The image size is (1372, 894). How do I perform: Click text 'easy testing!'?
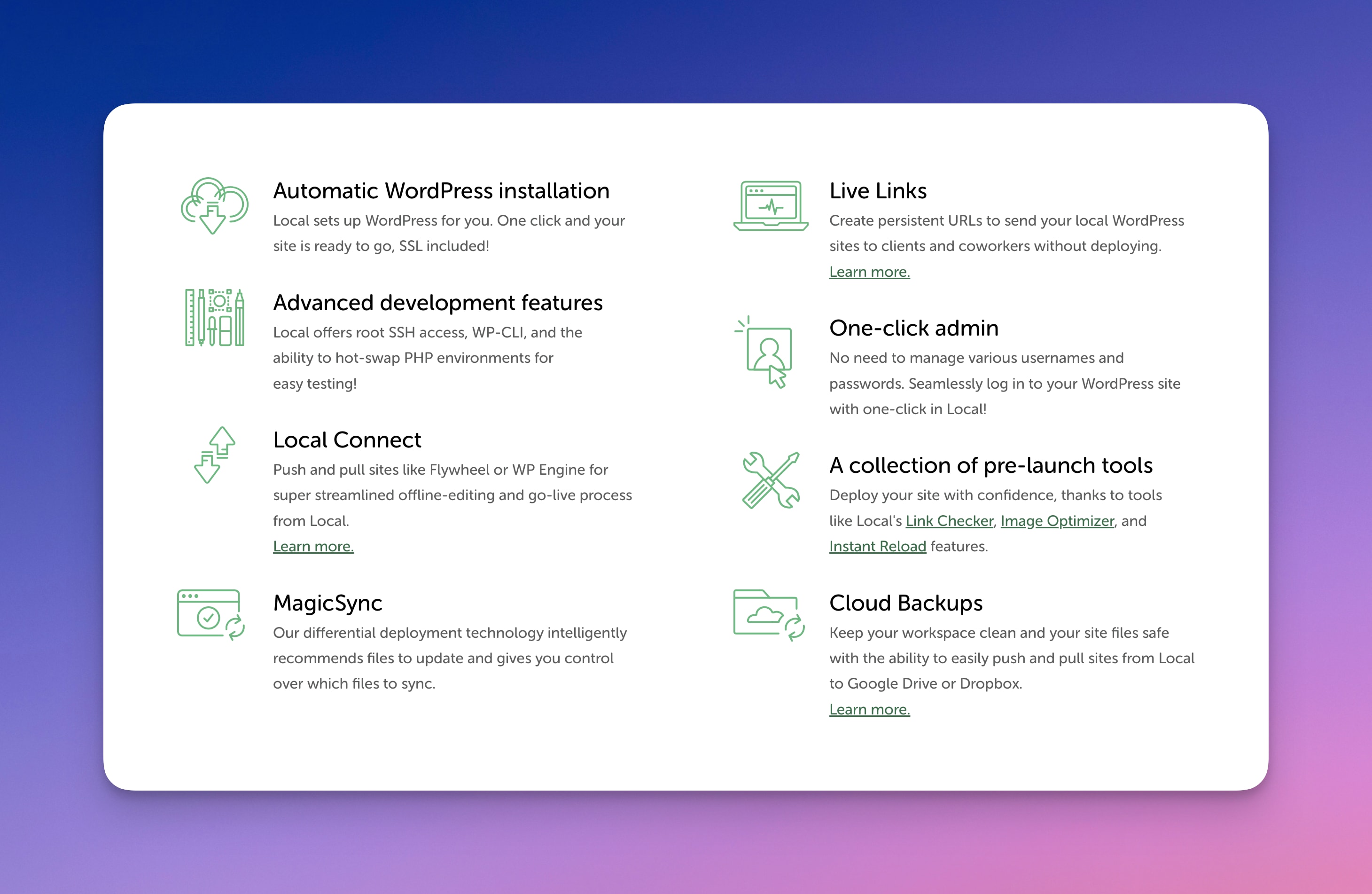(315, 384)
